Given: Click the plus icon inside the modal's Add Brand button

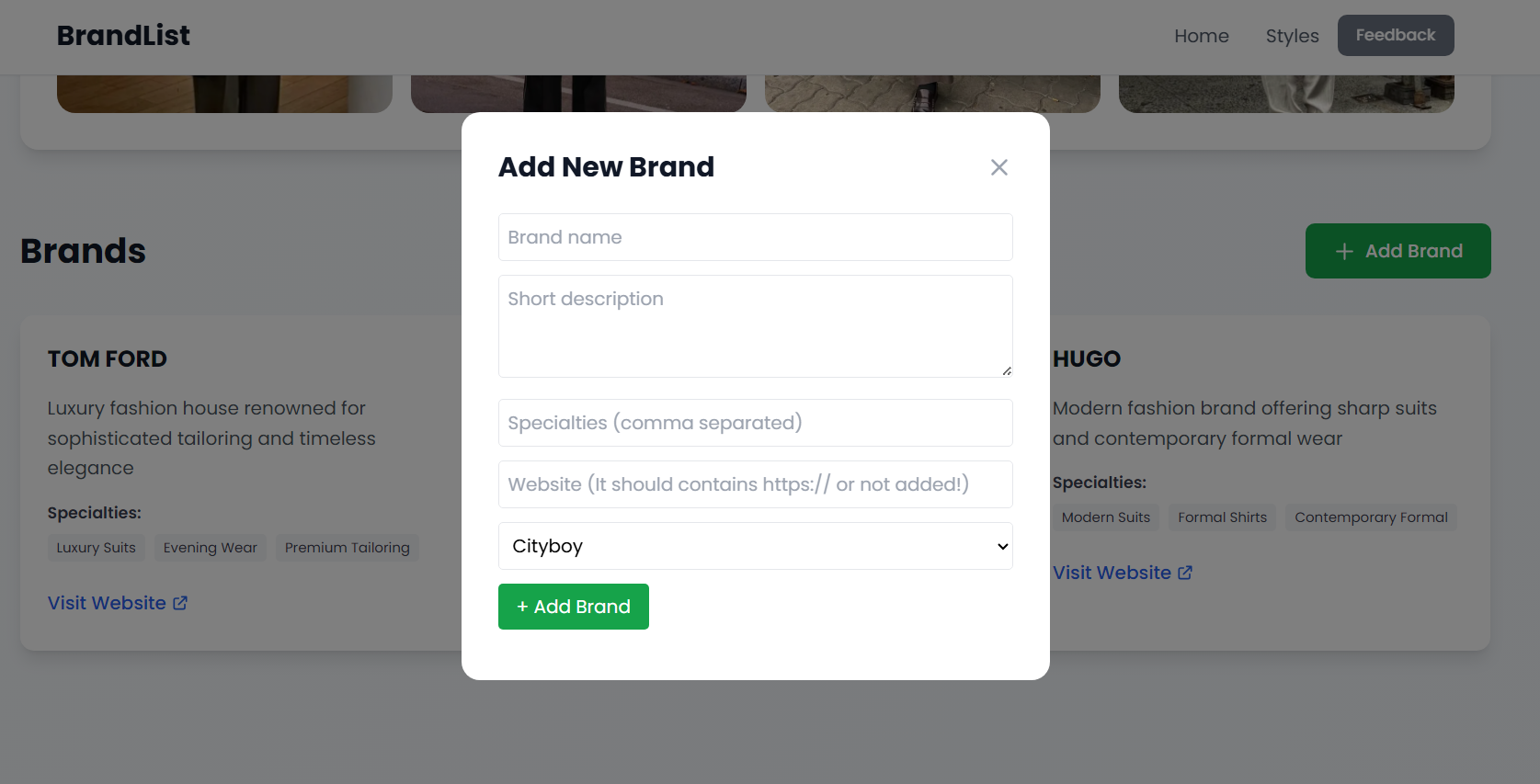Looking at the screenshot, I should (x=522, y=607).
